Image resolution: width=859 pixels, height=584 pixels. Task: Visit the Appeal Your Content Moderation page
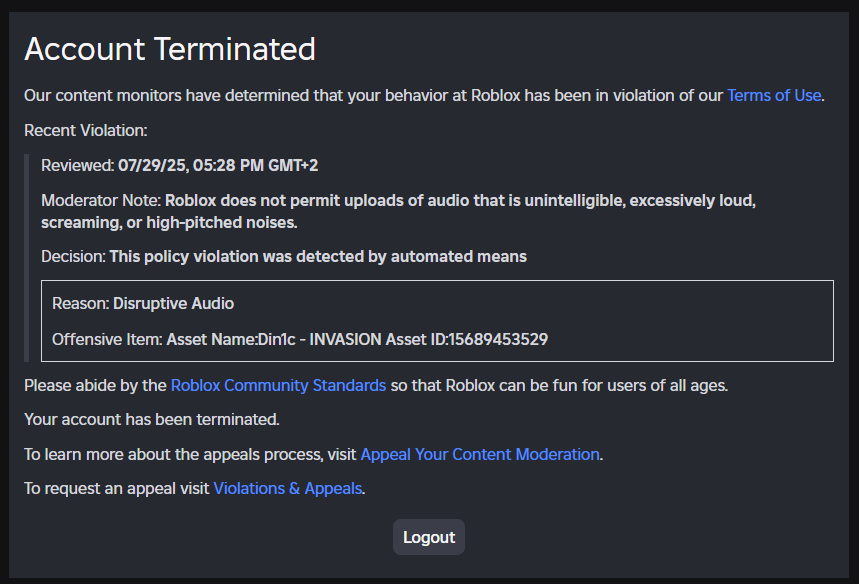pos(480,454)
